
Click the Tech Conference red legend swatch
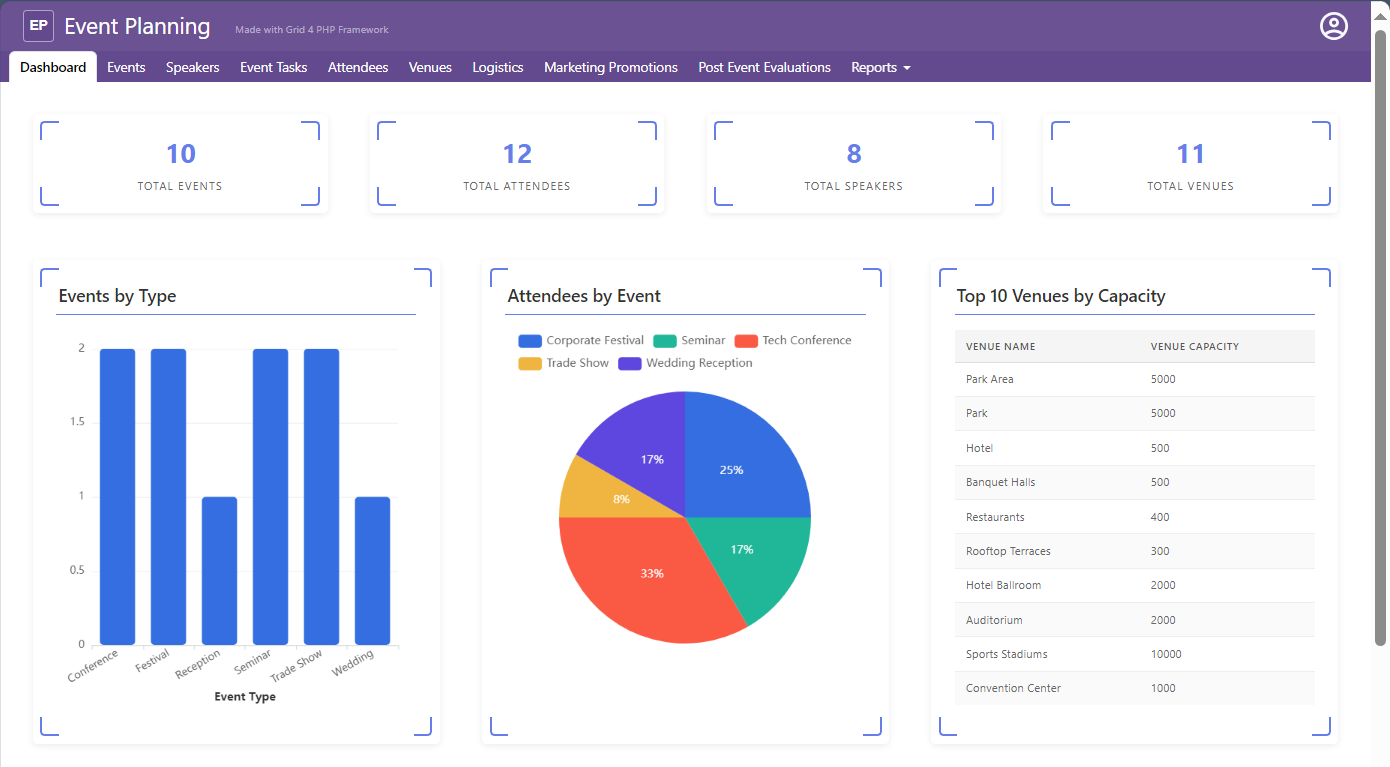[x=746, y=341]
